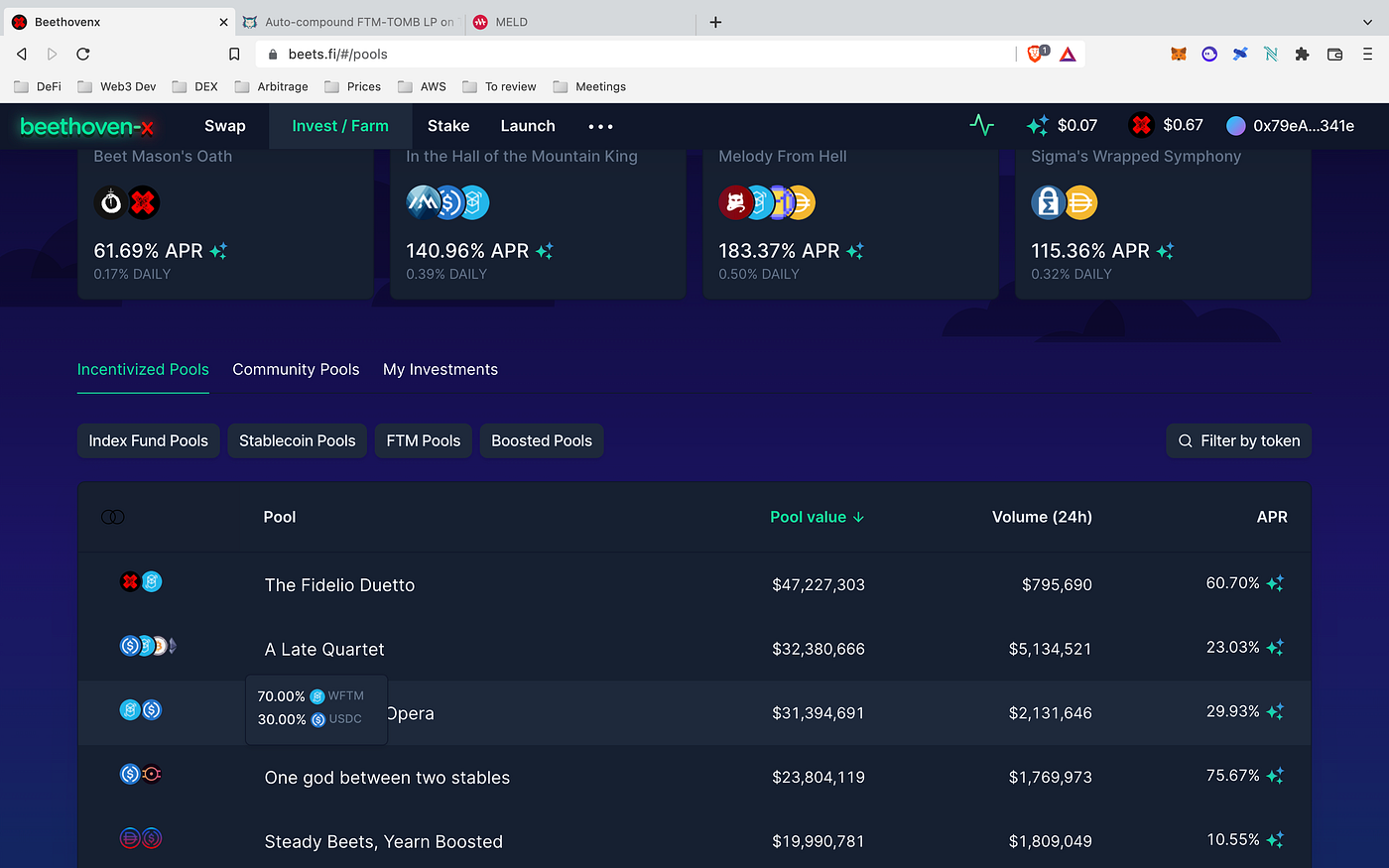Open the browser hamburger menu

click(1367, 55)
